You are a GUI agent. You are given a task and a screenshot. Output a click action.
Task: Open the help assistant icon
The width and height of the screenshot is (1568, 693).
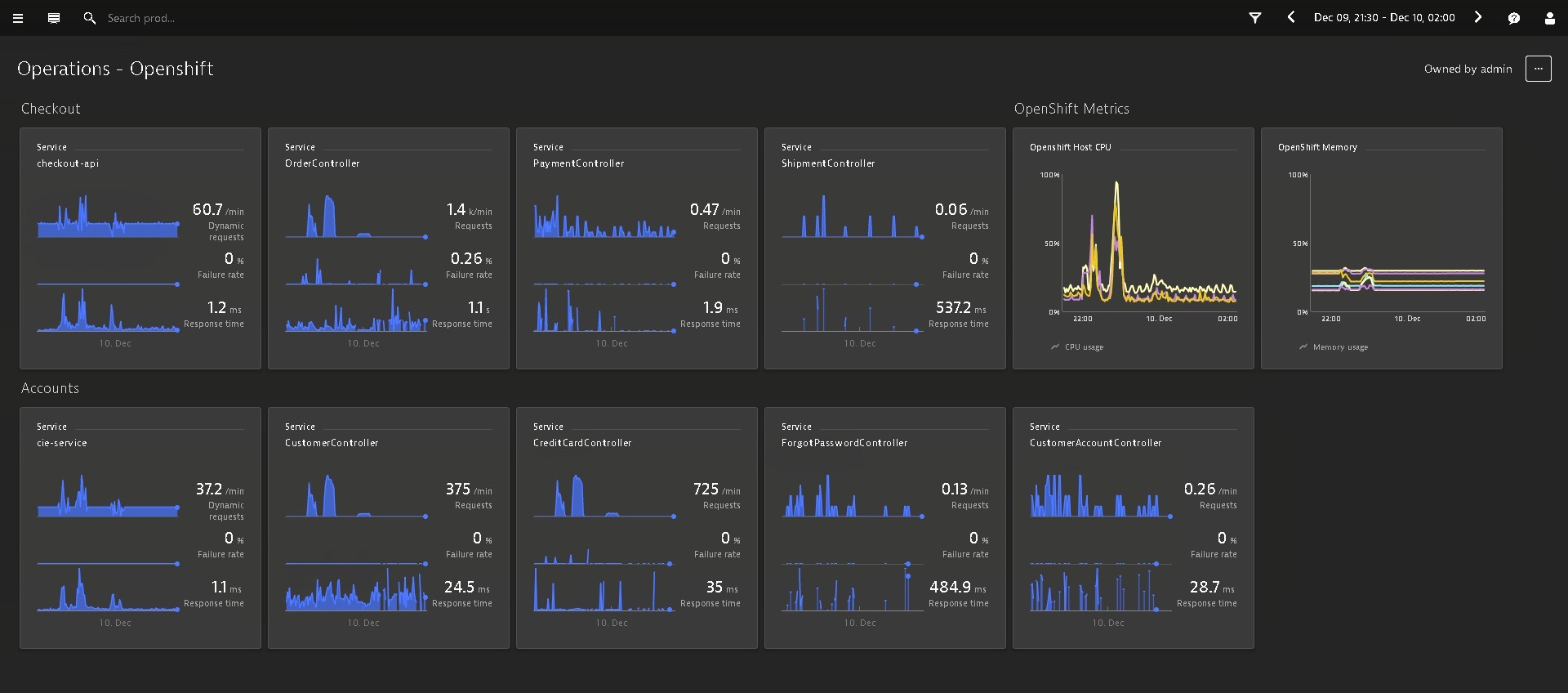(1513, 18)
